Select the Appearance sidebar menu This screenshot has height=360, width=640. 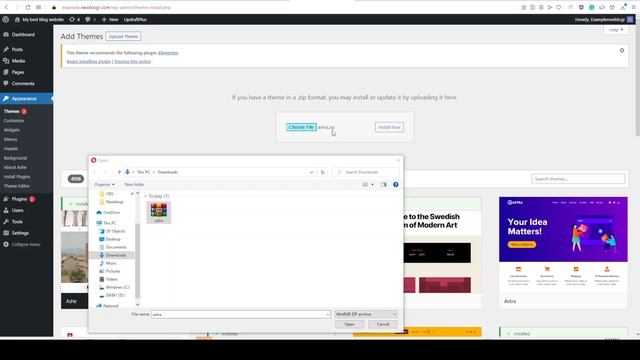[26, 99]
